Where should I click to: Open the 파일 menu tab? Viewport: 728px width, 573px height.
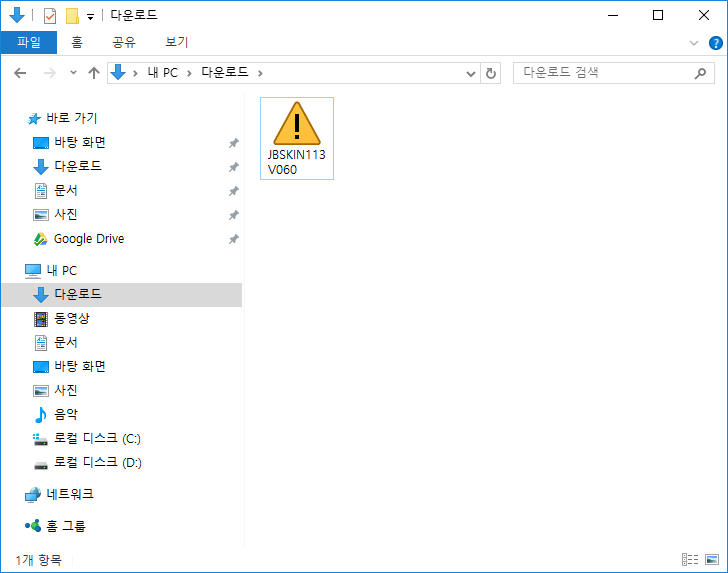click(29, 42)
